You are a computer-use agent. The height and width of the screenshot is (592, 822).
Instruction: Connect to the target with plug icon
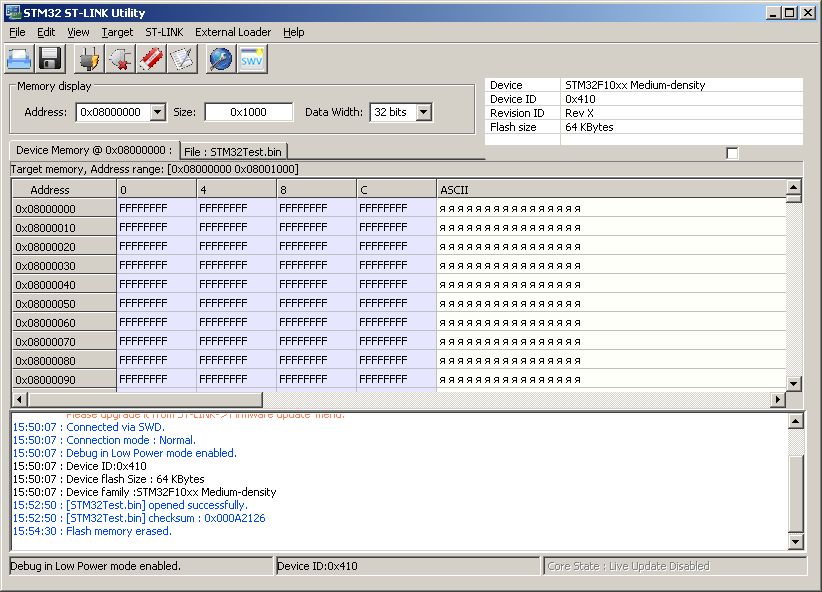[90, 59]
